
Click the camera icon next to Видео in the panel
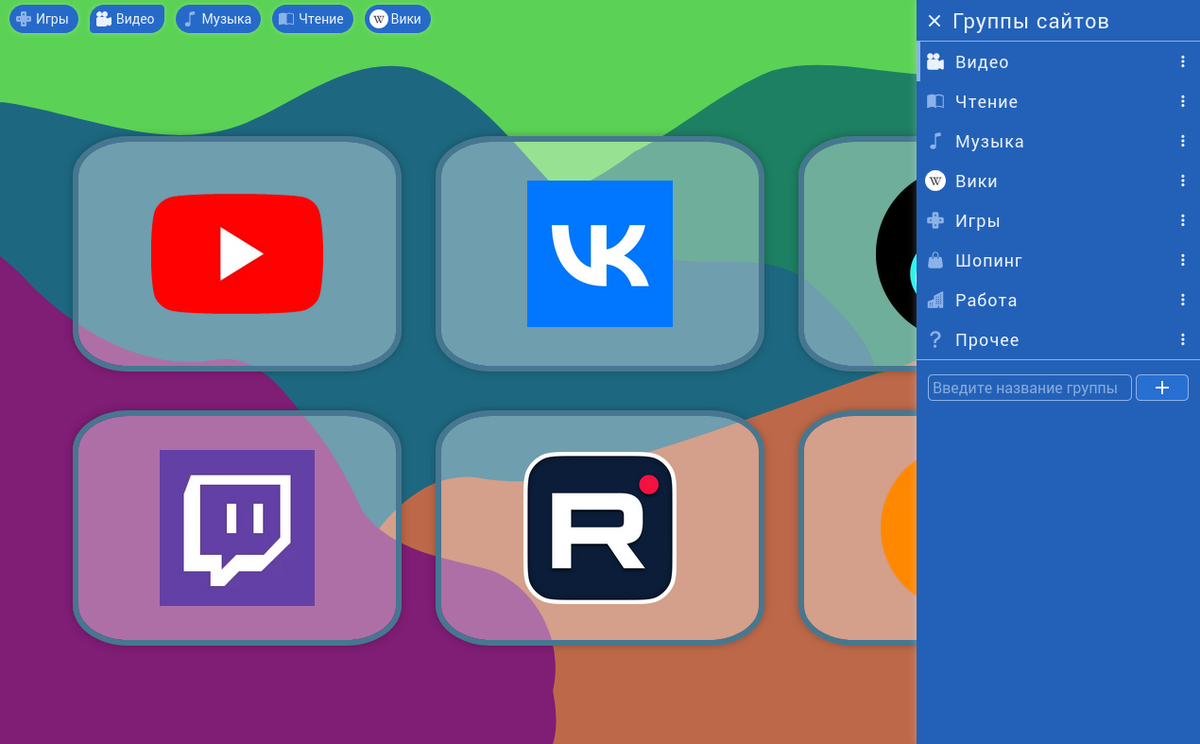tap(935, 62)
